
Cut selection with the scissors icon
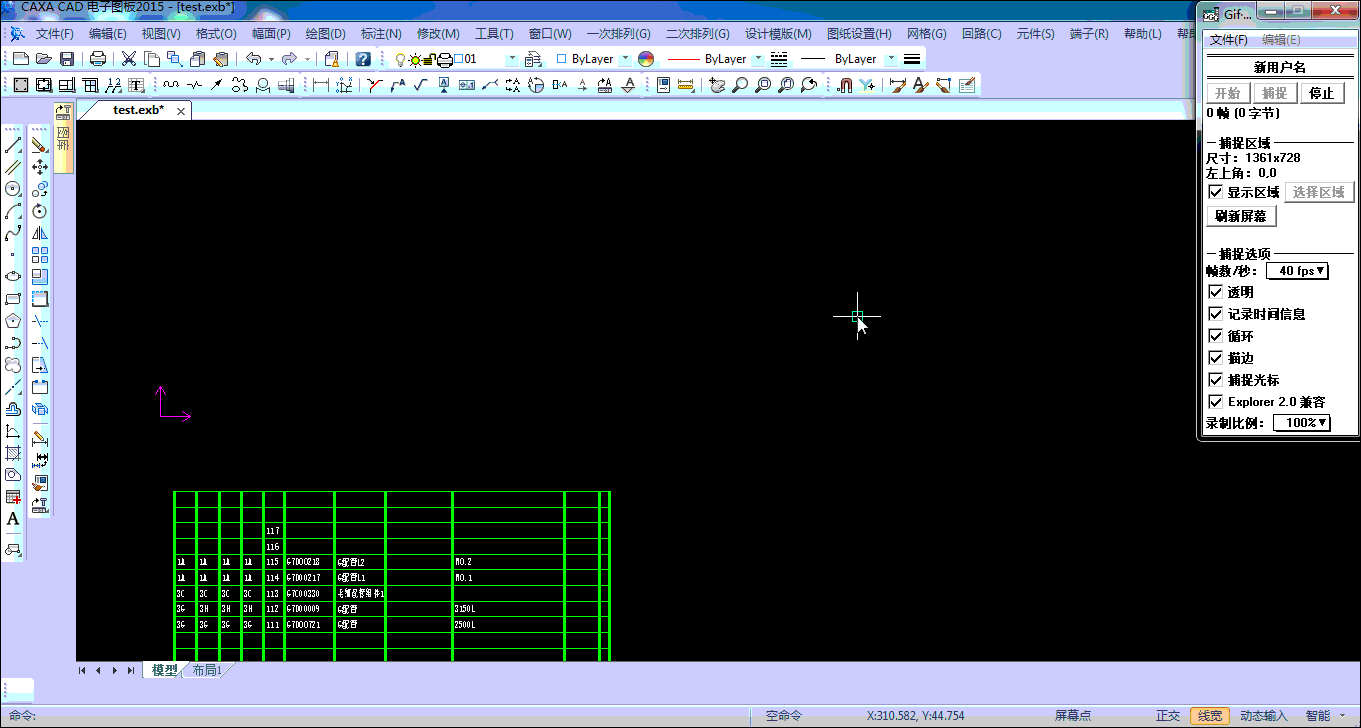click(x=129, y=59)
